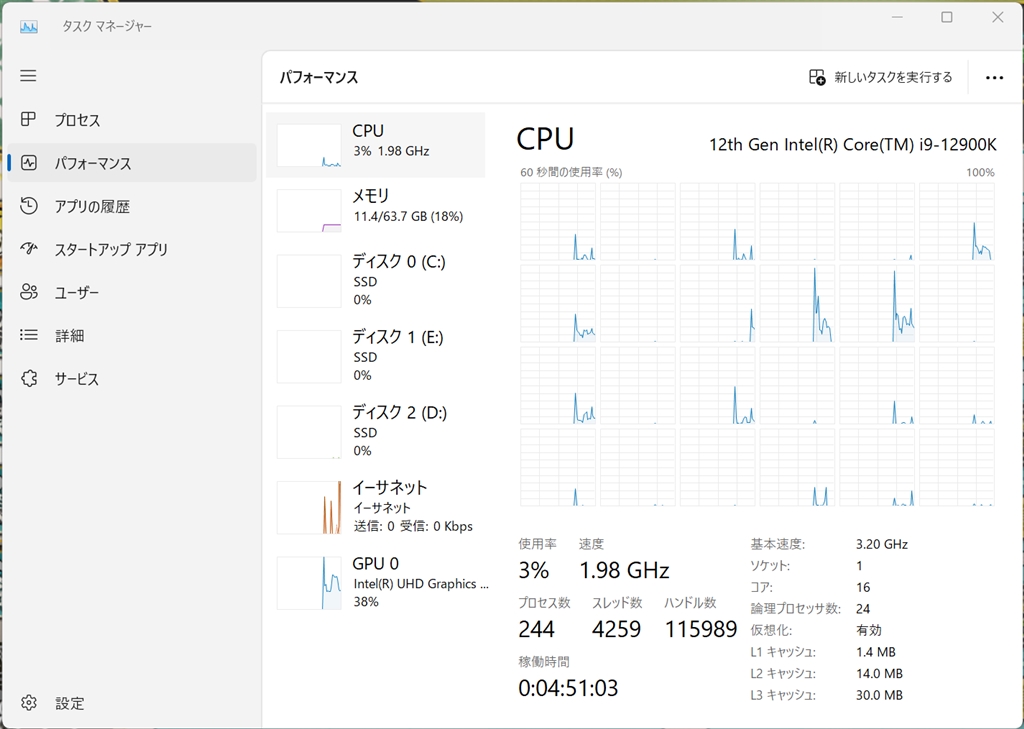Click the new task icon beside 新しいタスクを実行する
Image resolution: width=1024 pixels, height=729 pixels.
pos(817,77)
